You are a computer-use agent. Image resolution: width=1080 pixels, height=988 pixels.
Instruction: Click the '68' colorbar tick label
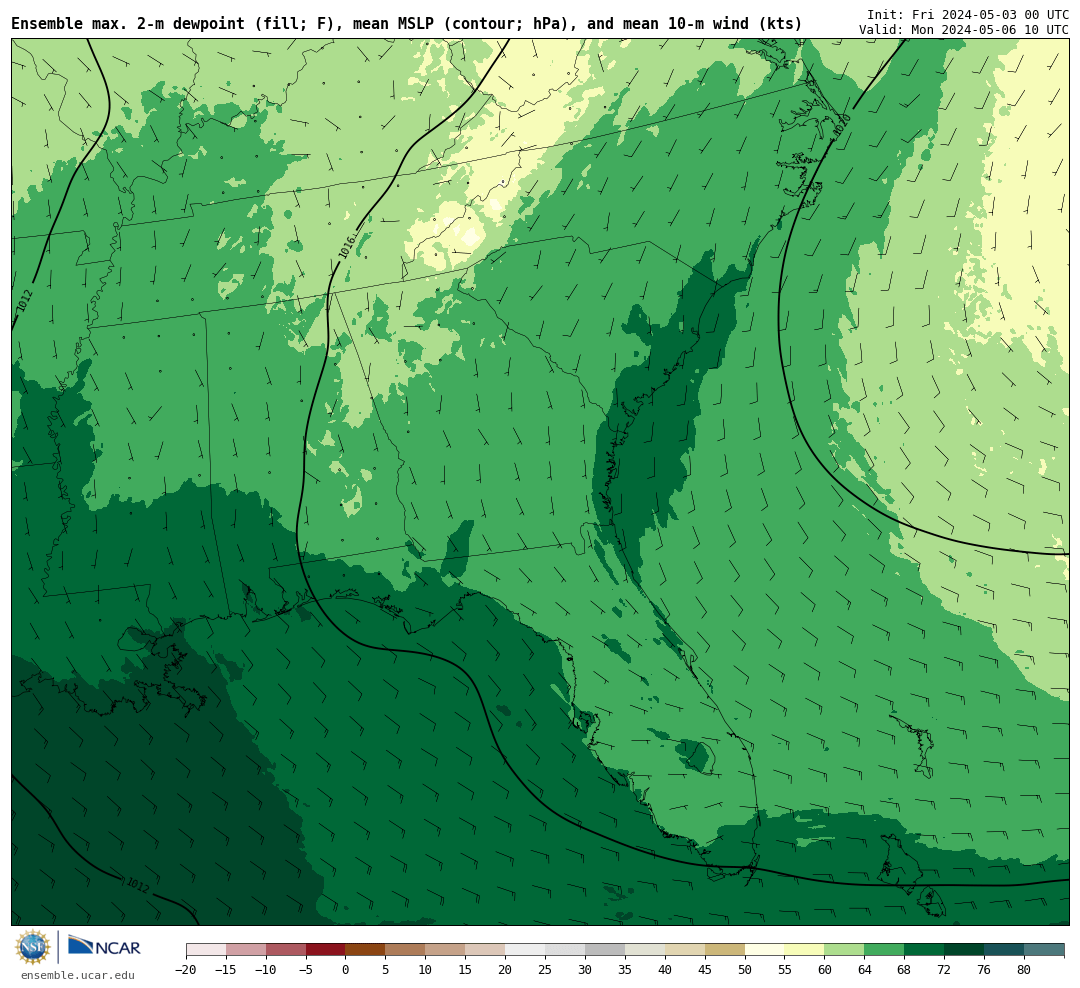(905, 969)
